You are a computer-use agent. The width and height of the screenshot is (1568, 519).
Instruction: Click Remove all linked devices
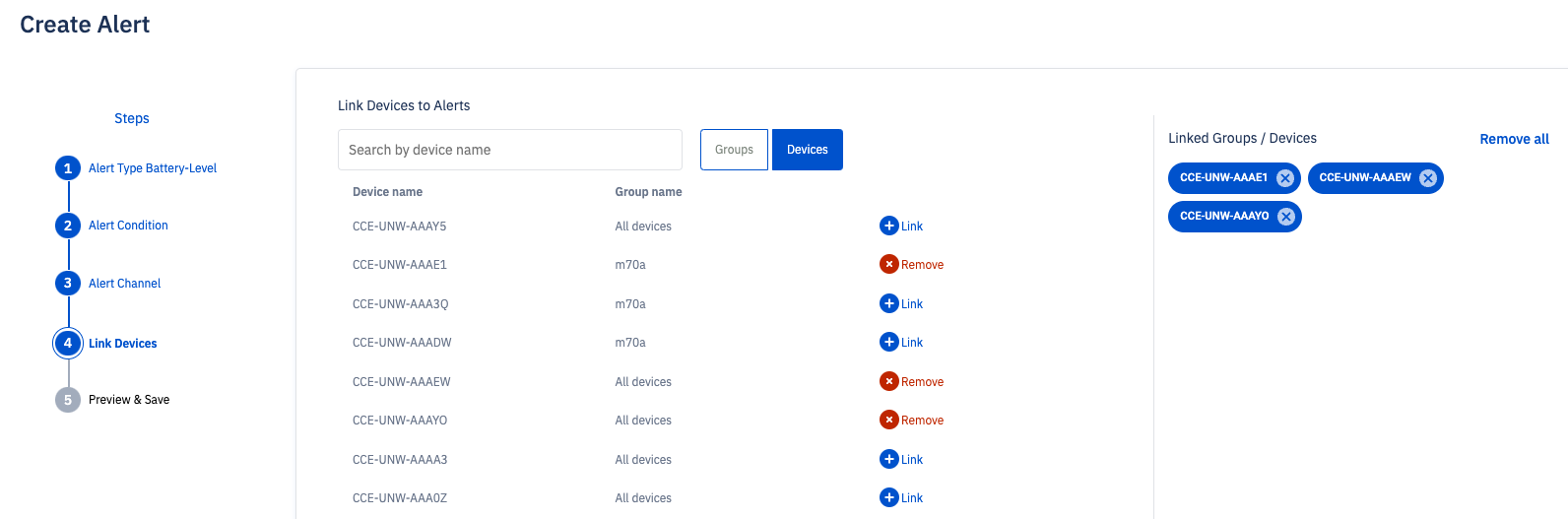click(x=1514, y=139)
